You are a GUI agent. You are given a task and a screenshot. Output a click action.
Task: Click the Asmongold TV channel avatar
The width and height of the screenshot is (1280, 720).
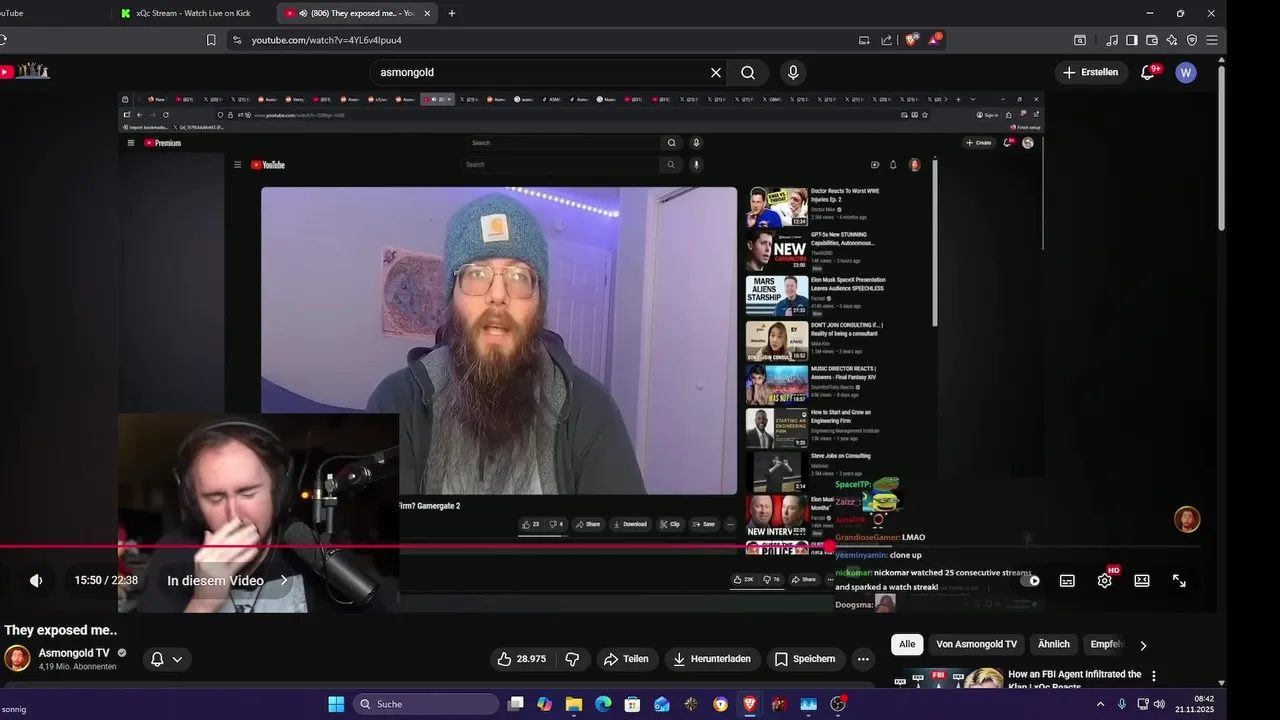pyautogui.click(x=17, y=658)
